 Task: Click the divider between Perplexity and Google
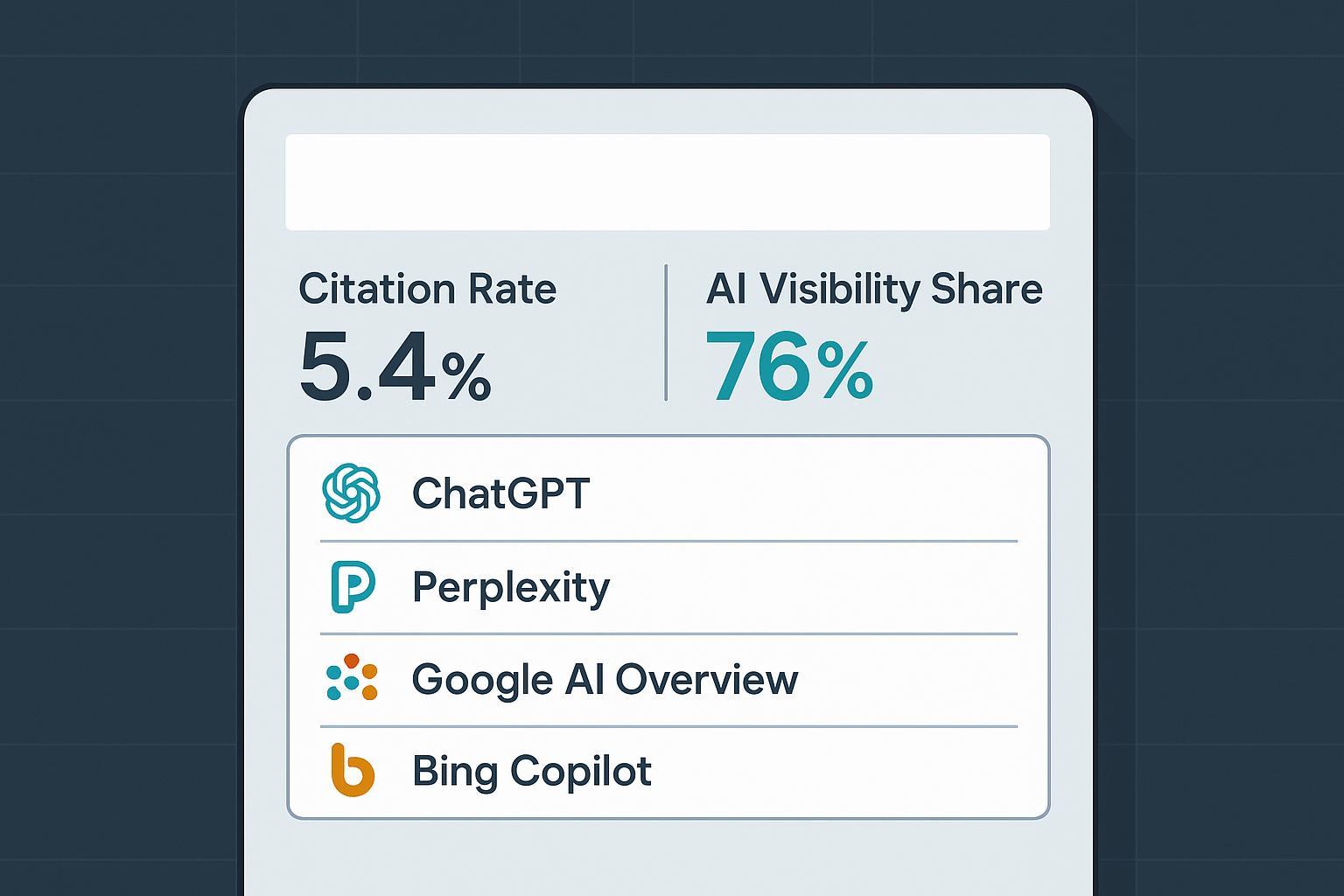tap(668, 633)
